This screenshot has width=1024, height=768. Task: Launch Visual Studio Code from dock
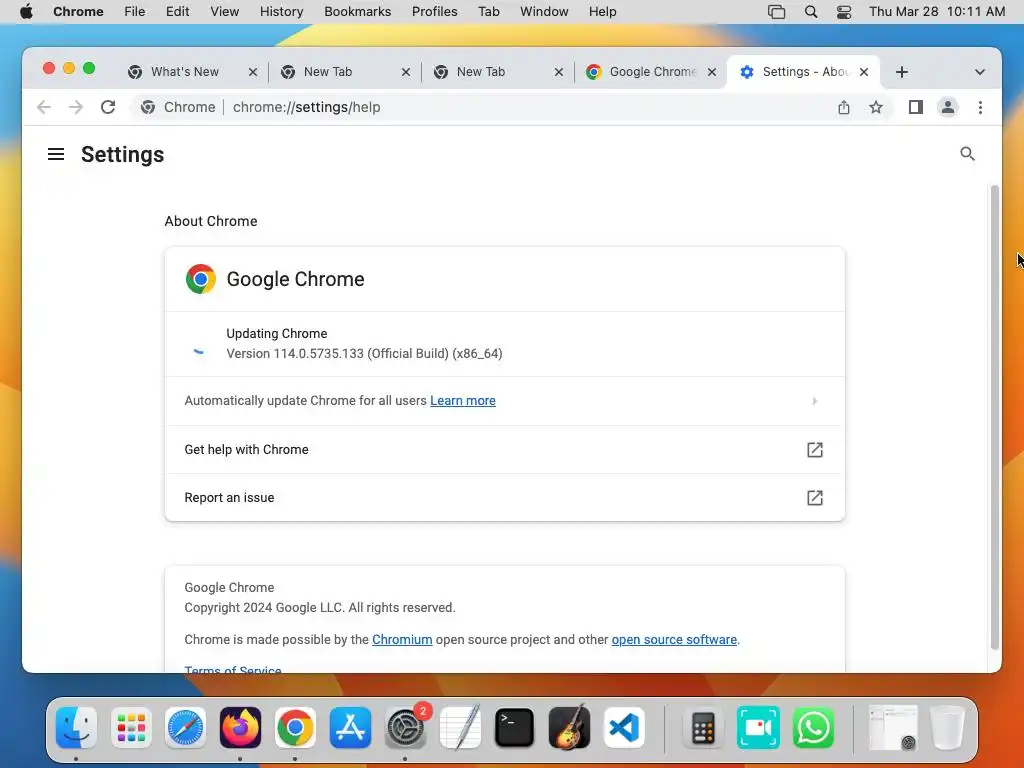click(624, 727)
